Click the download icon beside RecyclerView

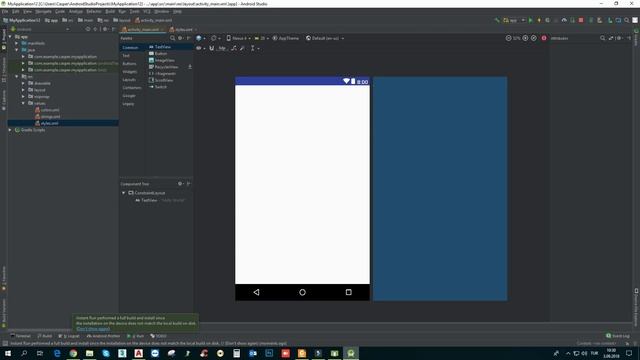click(x=190, y=67)
